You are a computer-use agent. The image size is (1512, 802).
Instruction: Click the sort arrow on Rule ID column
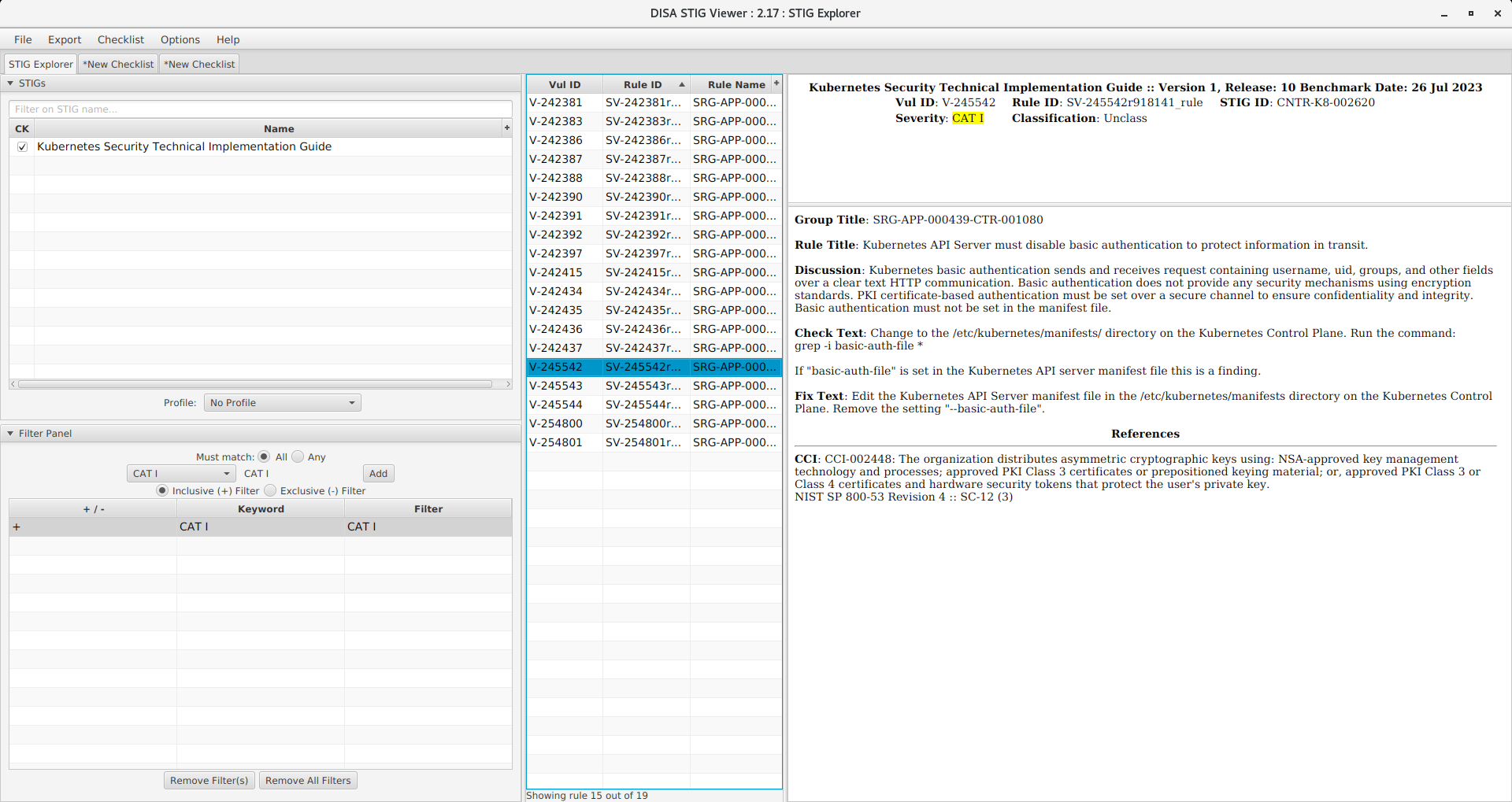[681, 84]
